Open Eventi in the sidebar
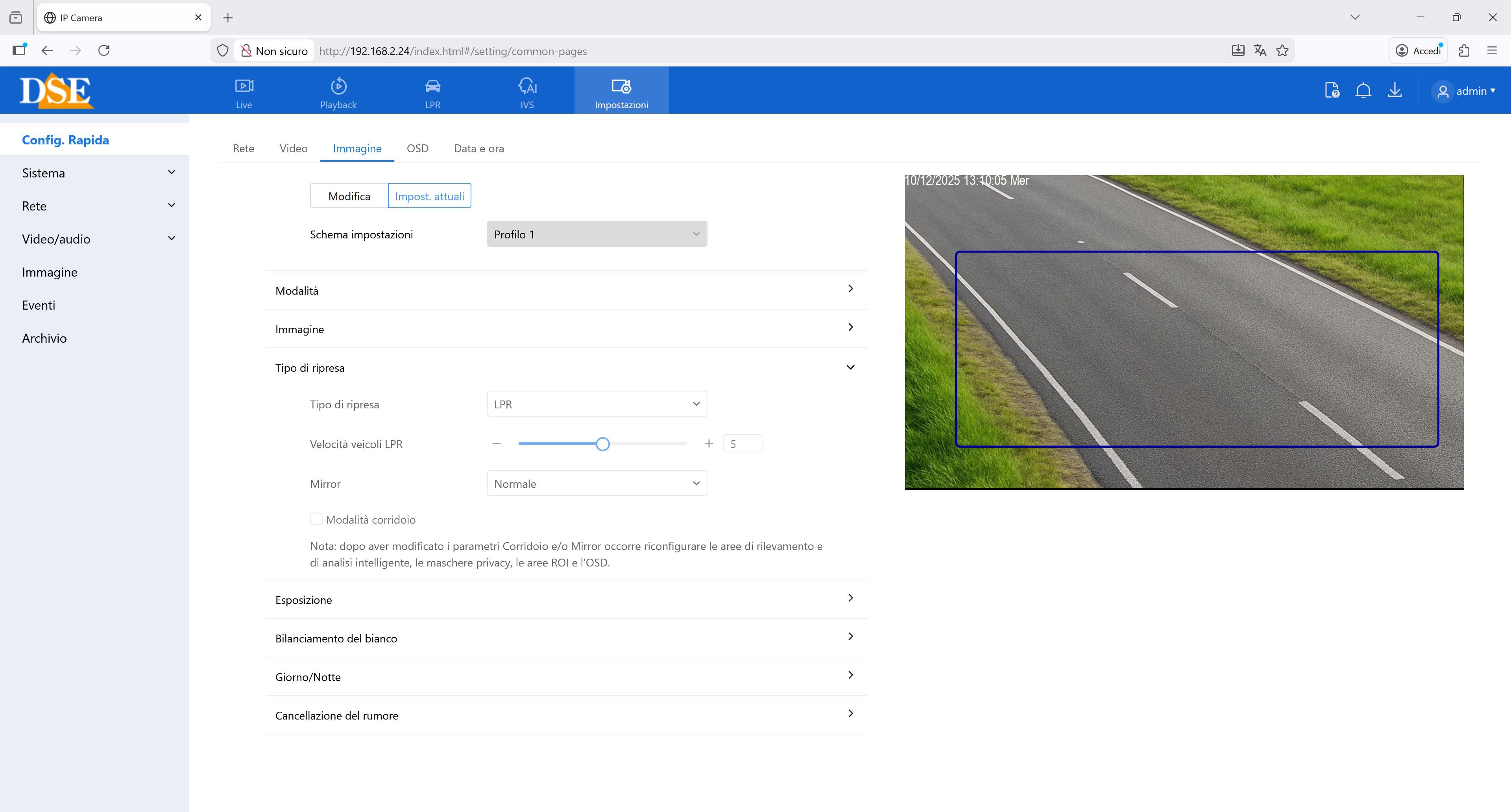The width and height of the screenshot is (1511, 812). point(39,305)
